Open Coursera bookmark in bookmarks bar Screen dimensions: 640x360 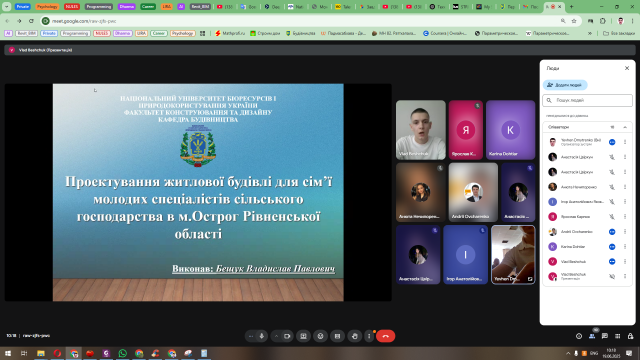pyautogui.click(x=445, y=33)
